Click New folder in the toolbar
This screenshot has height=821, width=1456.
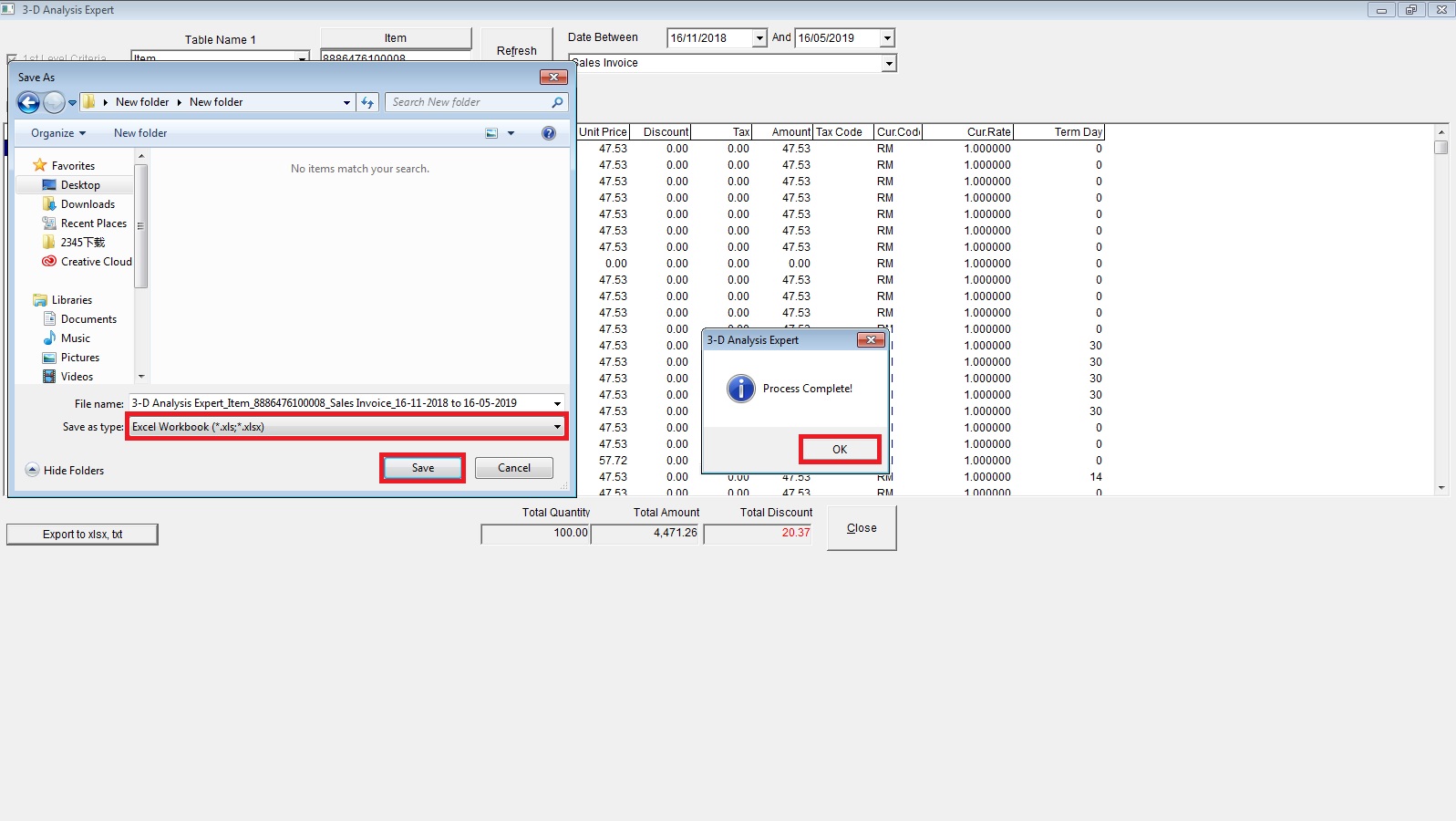[x=140, y=133]
